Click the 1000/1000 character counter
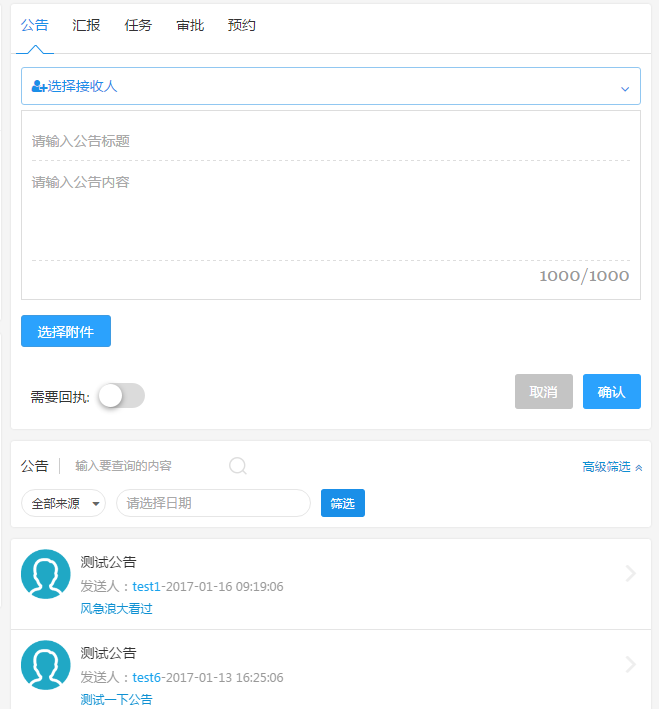The height and width of the screenshot is (709, 659). coord(584,276)
